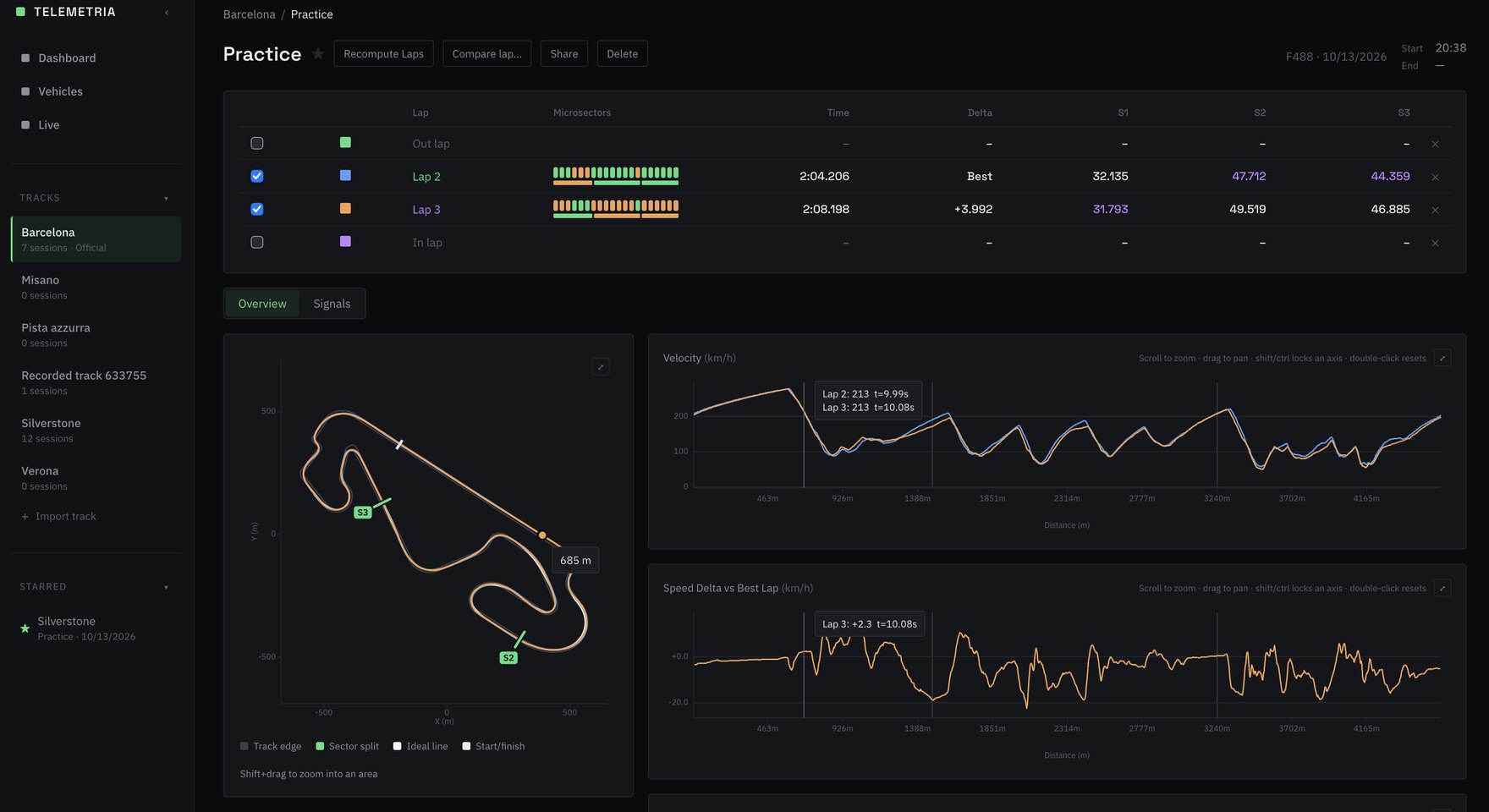Open the Compare lap dialog
This screenshot has height=812, width=1489.
tap(486, 53)
